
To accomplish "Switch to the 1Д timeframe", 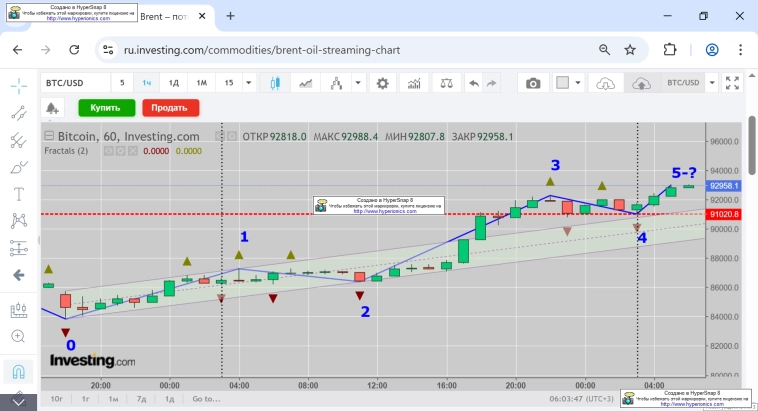I will click(173, 84).
